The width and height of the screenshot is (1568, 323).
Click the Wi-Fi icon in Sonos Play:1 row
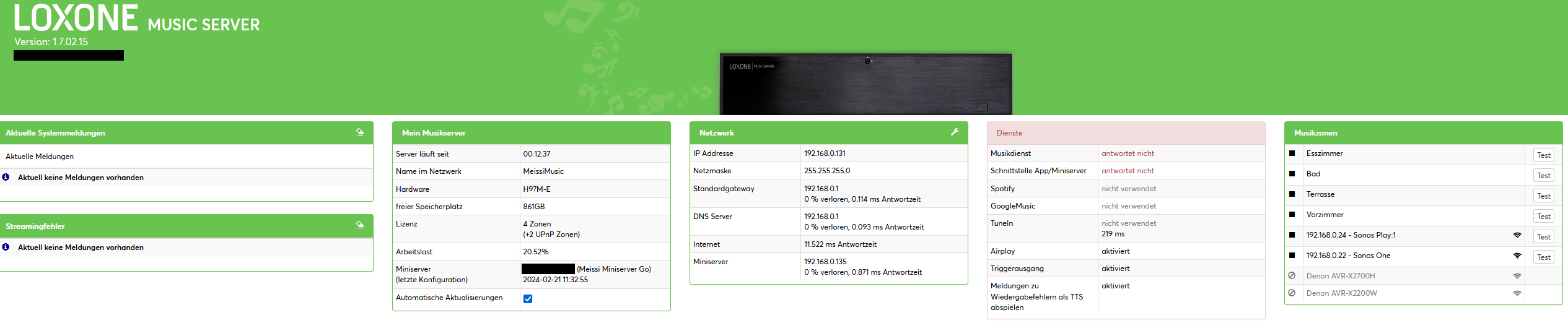[x=1517, y=235]
